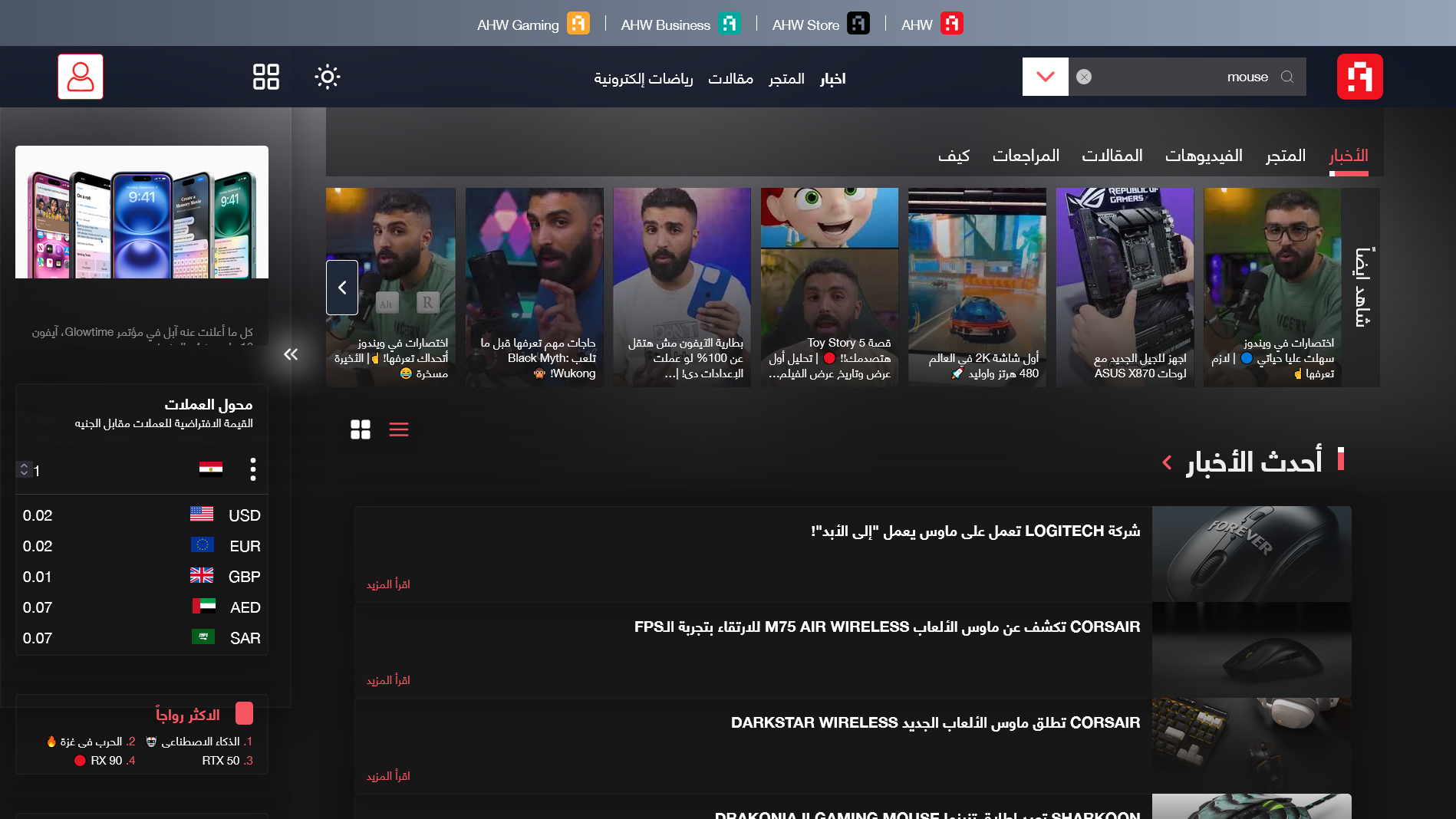
Task: Adjust the currency amount stepper arrows
Action: coord(25,469)
